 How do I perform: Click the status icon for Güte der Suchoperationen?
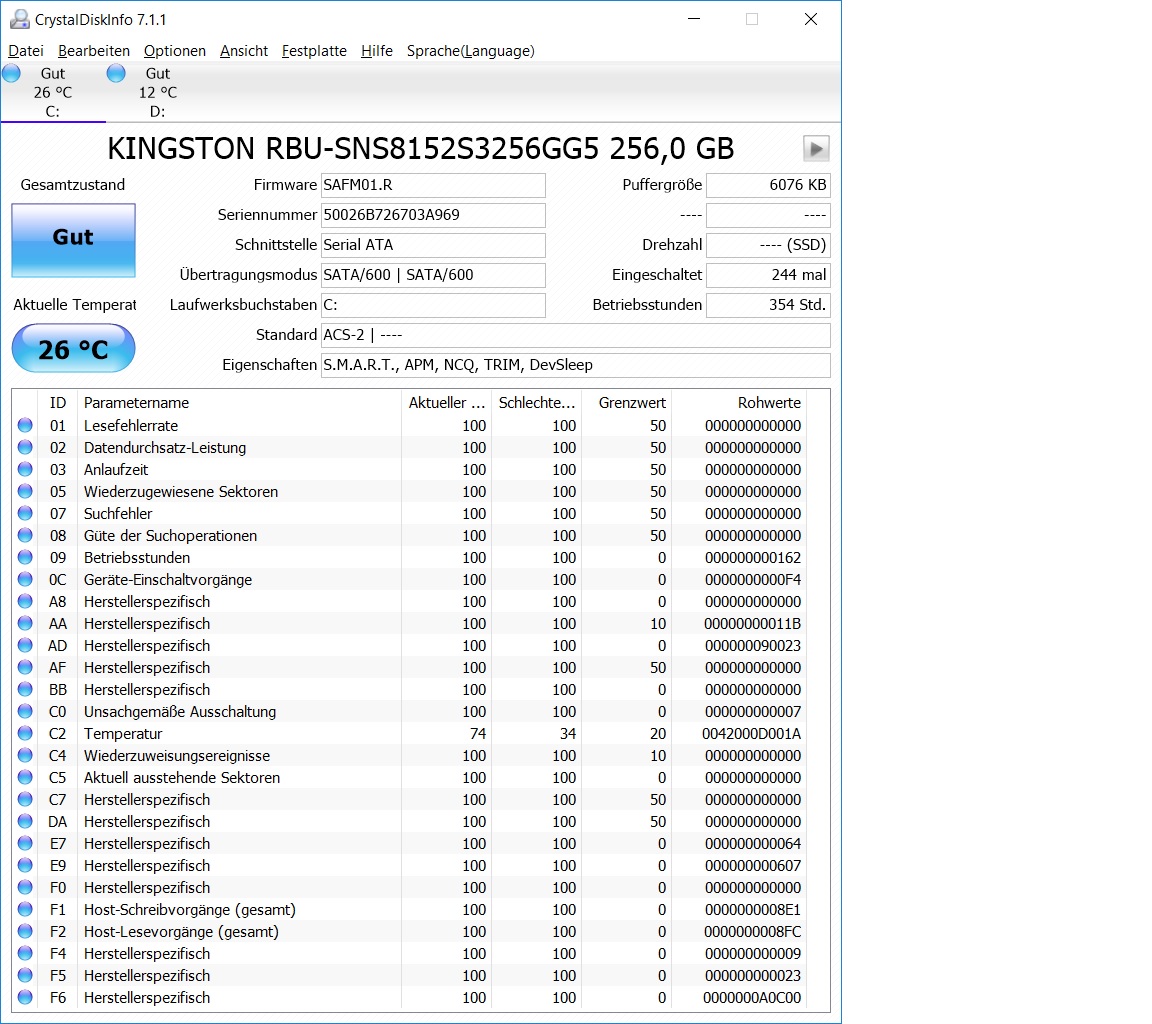coord(25,535)
